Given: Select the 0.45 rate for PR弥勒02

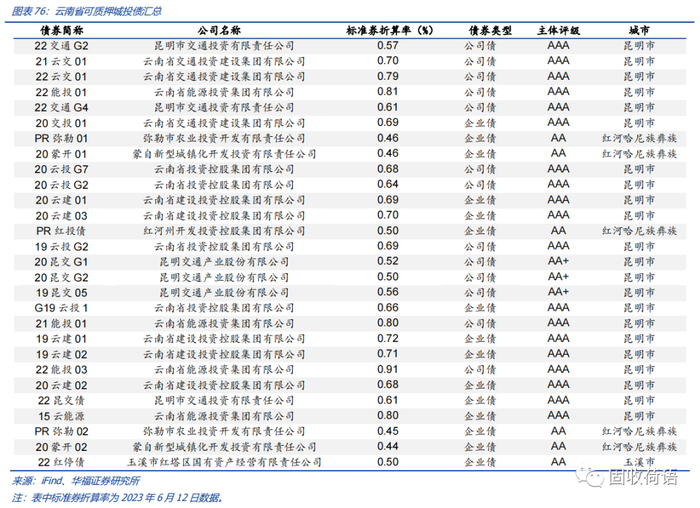Looking at the screenshot, I should click(388, 431).
